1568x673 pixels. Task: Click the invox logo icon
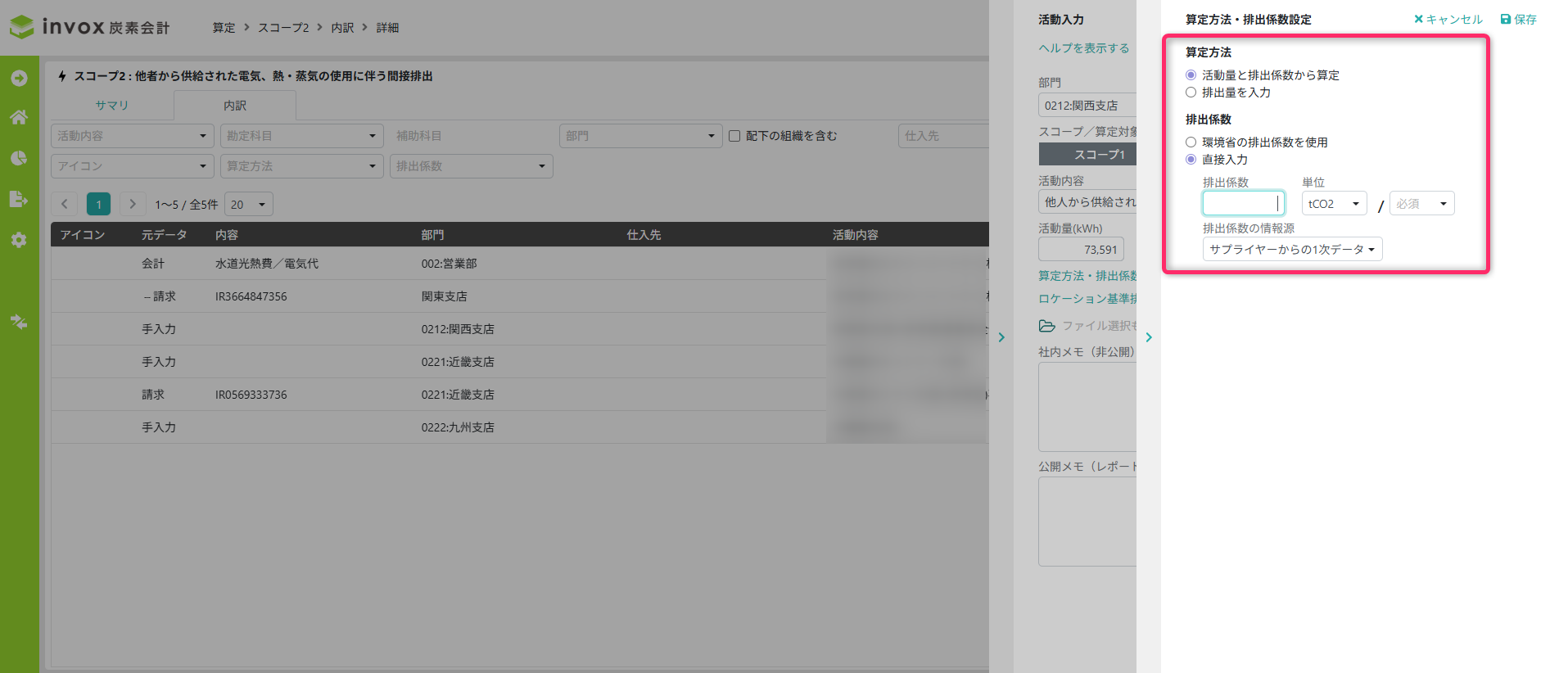click(22, 27)
